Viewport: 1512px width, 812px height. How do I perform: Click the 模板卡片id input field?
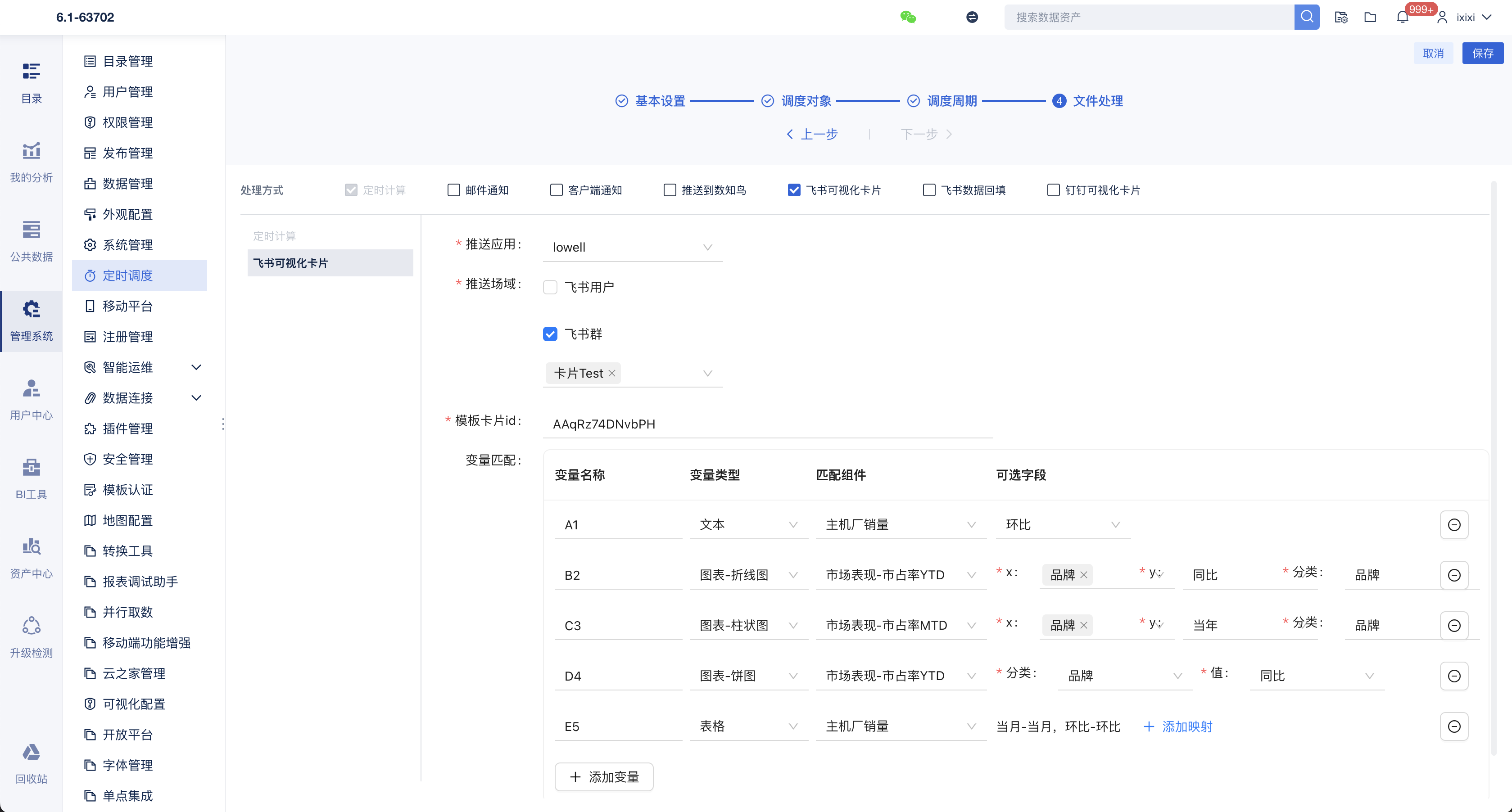coord(767,424)
